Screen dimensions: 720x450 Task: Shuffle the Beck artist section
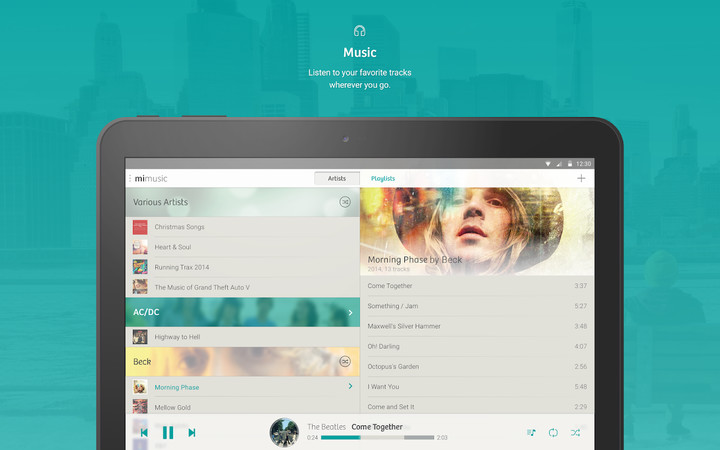345,361
